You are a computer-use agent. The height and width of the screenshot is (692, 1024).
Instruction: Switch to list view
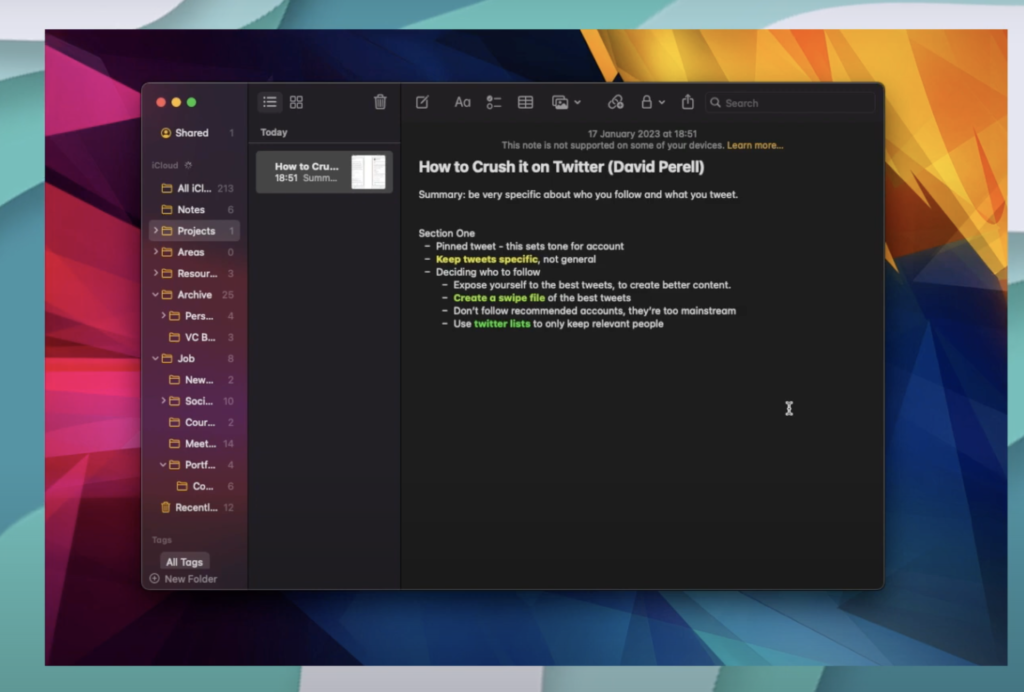click(x=270, y=102)
